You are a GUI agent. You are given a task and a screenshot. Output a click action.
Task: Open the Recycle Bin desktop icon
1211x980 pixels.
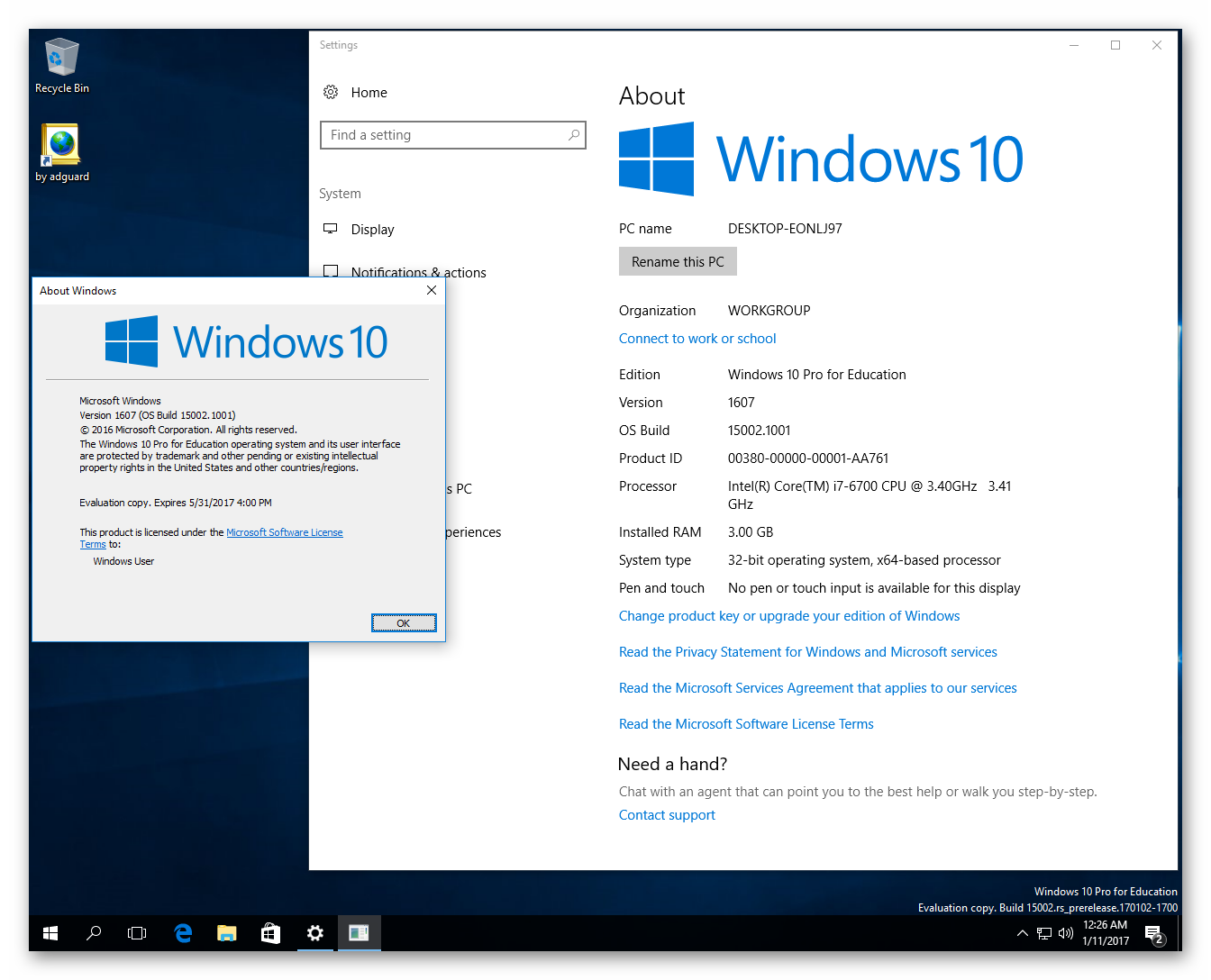click(x=61, y=65)
